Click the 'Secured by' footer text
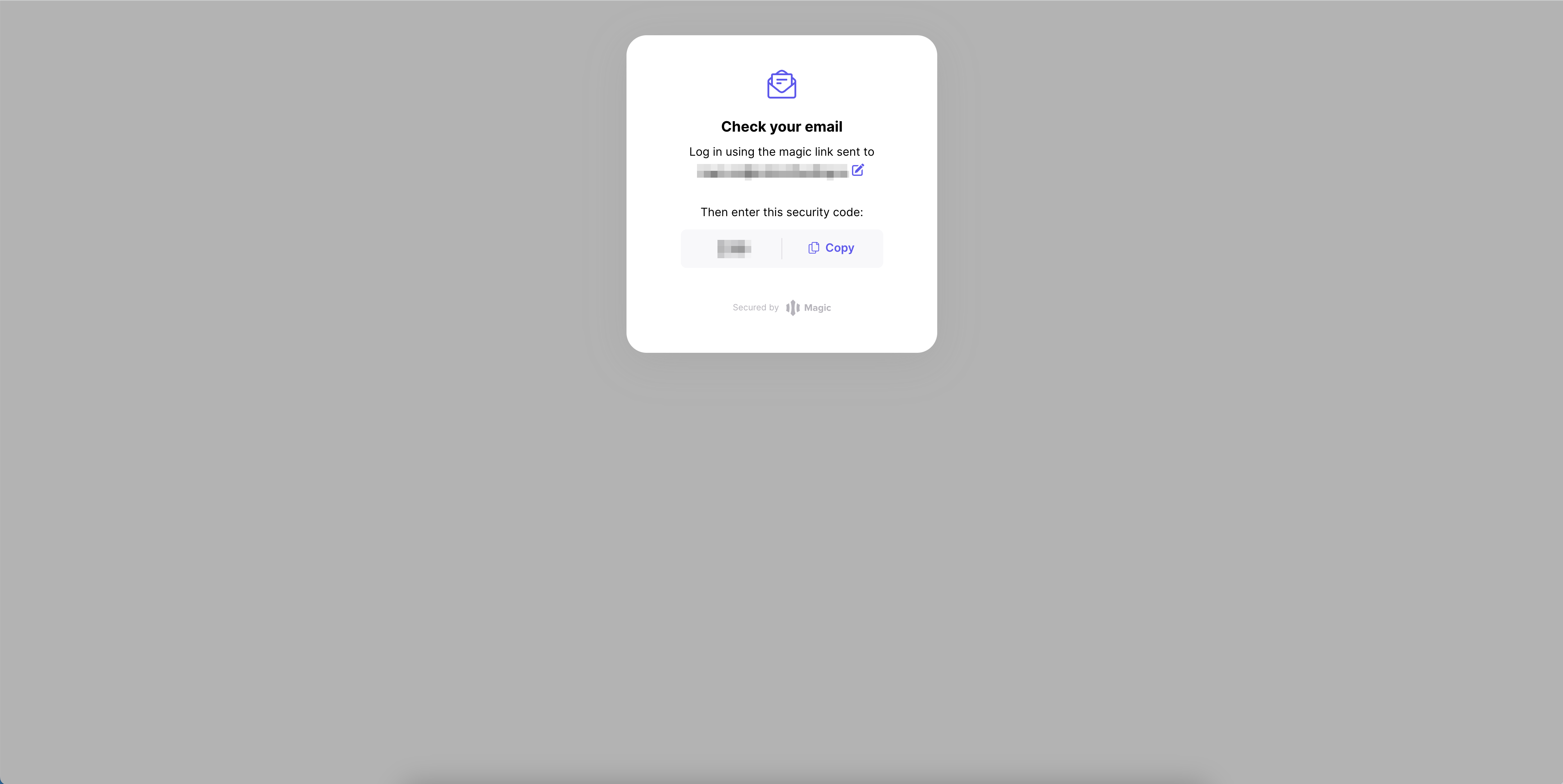The width and height of the screenshot is (1563, 784). [x=755, y=307]
